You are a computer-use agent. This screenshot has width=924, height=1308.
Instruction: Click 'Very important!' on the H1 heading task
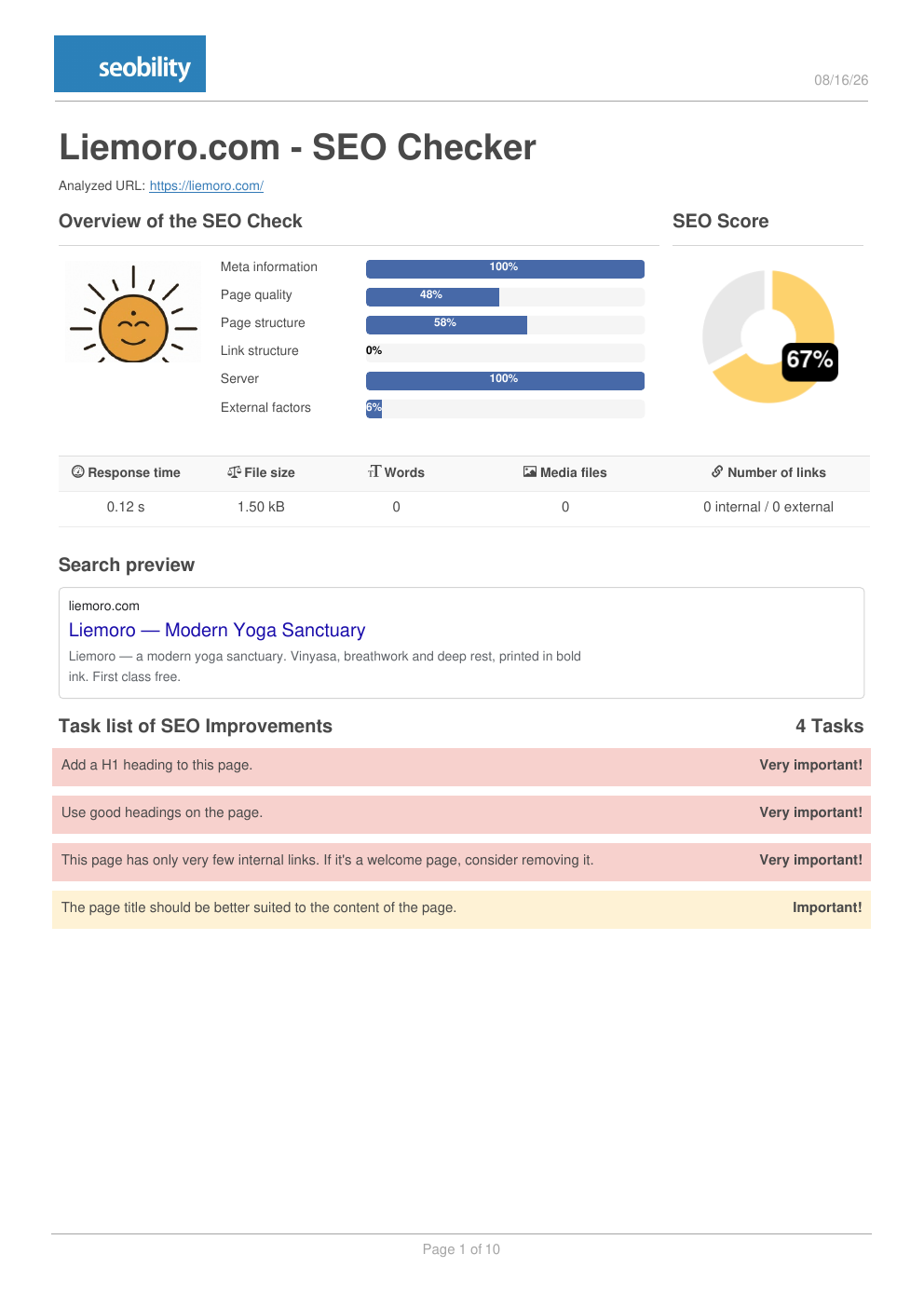[810, 765]
